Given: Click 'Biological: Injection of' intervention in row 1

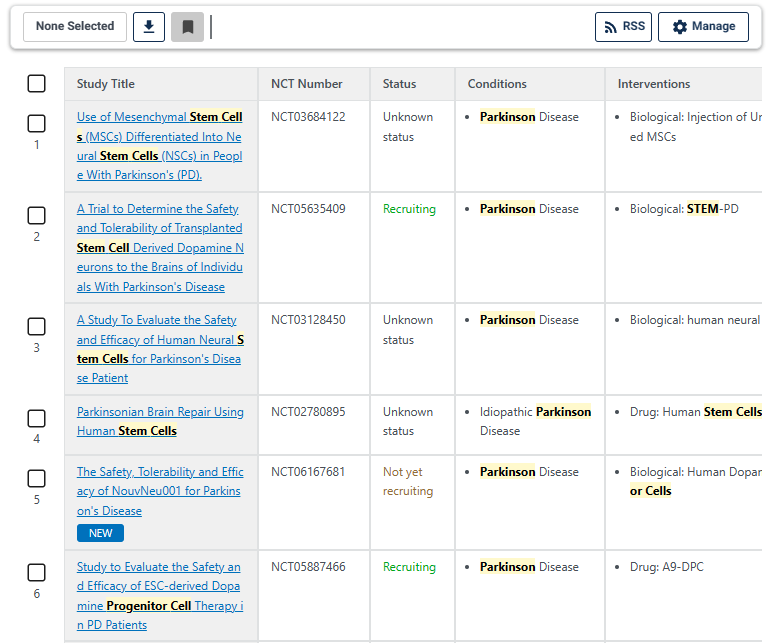Looking at the screenshot, I should click(695, 127).
